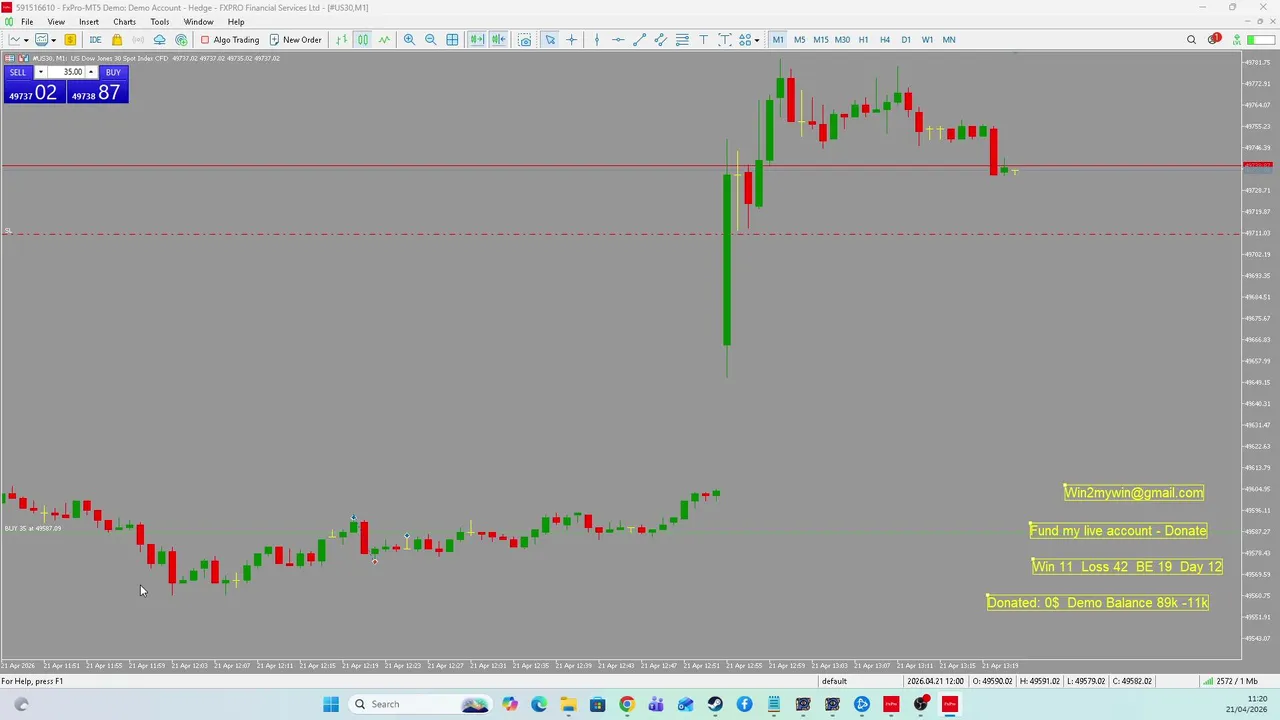Draw a trendline
The width and height of the screenshot is (1280, 720).
pyautogui.click(x=640, y=40)
